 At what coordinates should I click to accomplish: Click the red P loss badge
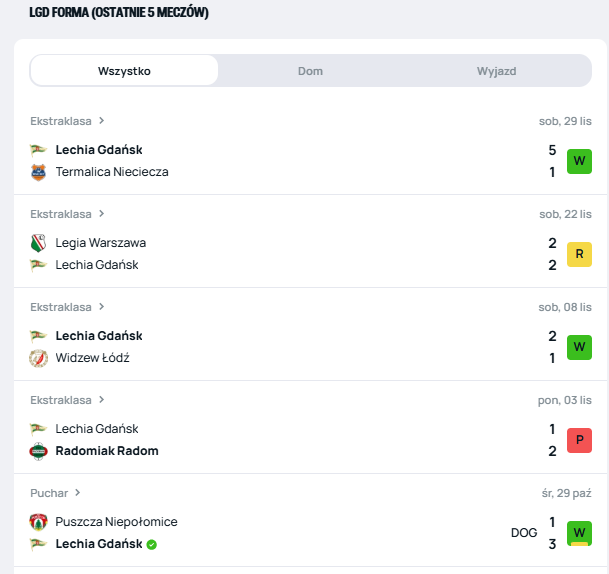[579, 440]
